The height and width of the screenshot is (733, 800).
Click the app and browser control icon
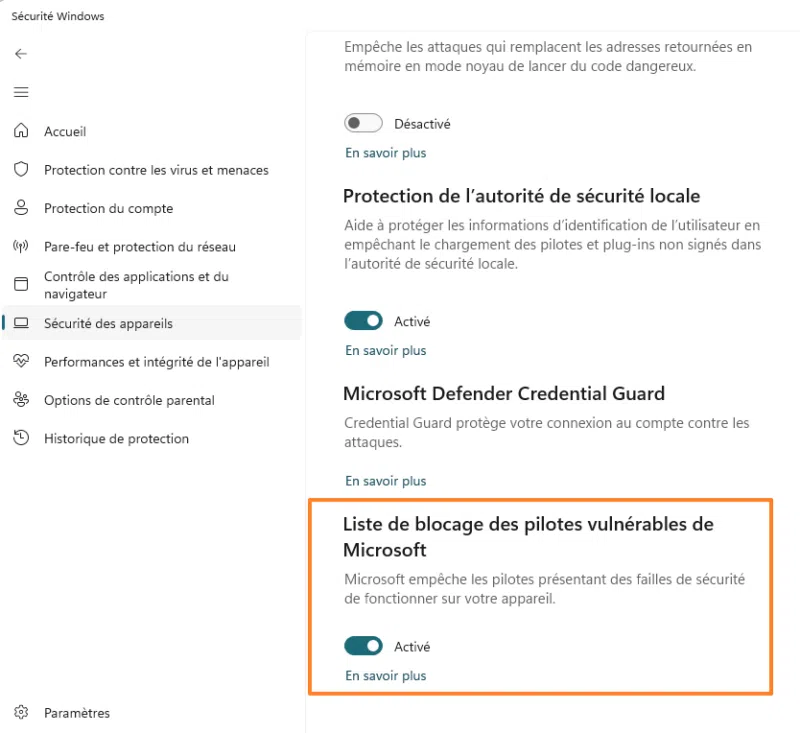click(x=21, y=285)
